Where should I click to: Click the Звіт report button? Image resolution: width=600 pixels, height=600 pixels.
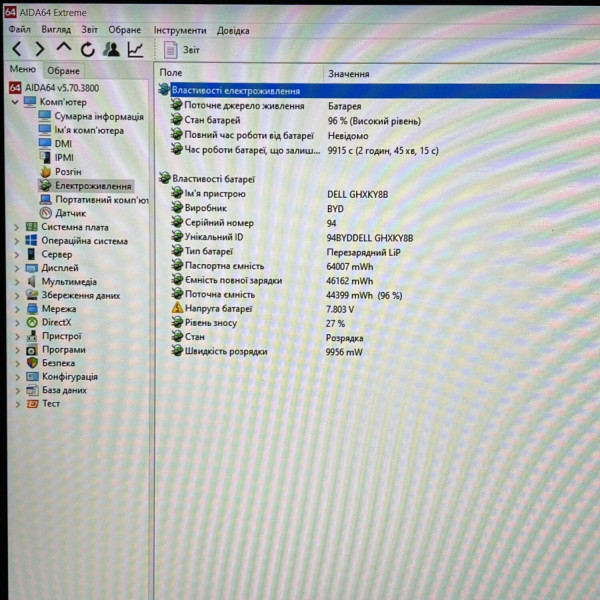click(182, 50)
